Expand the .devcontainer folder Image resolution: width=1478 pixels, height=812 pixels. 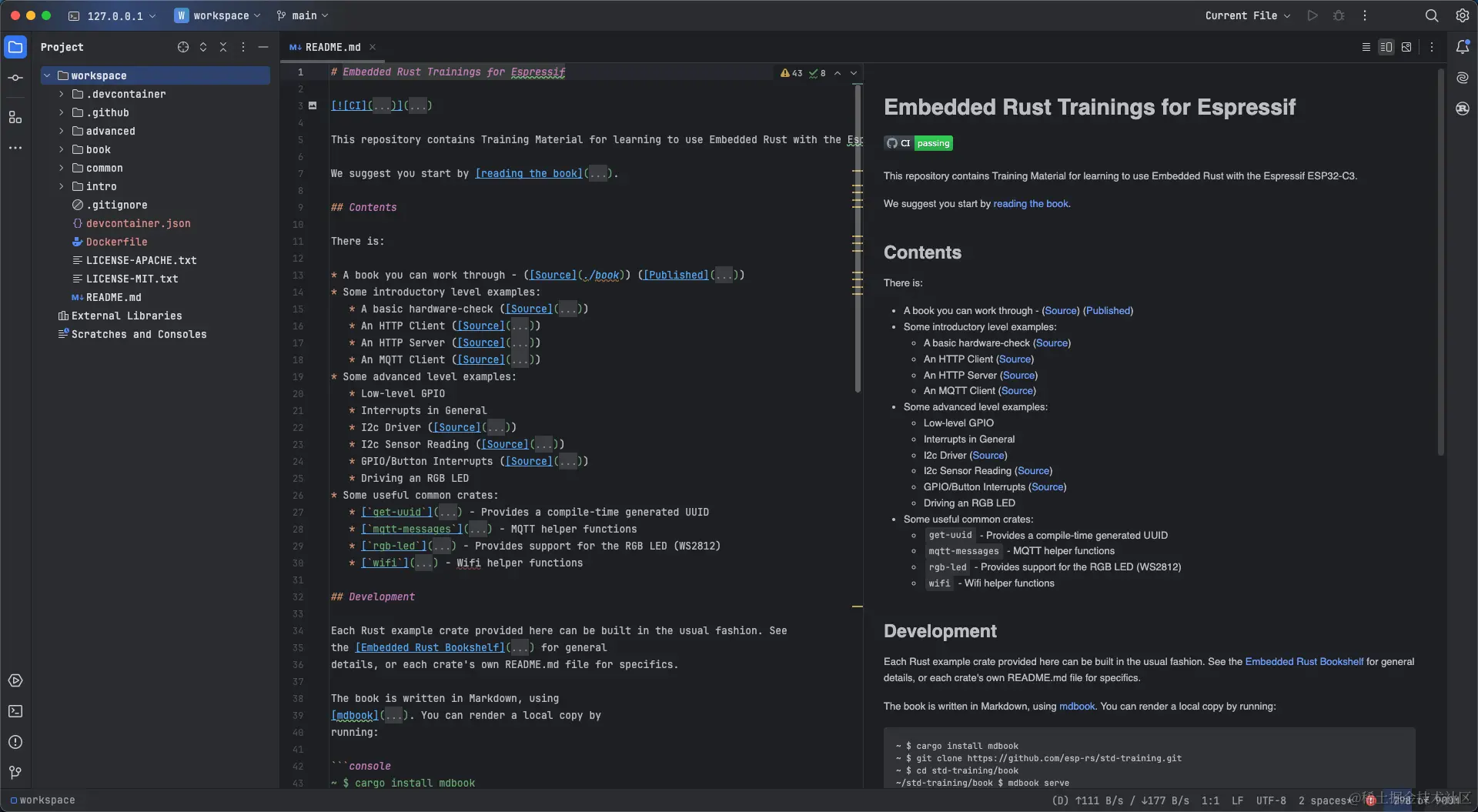coord(62,94)
